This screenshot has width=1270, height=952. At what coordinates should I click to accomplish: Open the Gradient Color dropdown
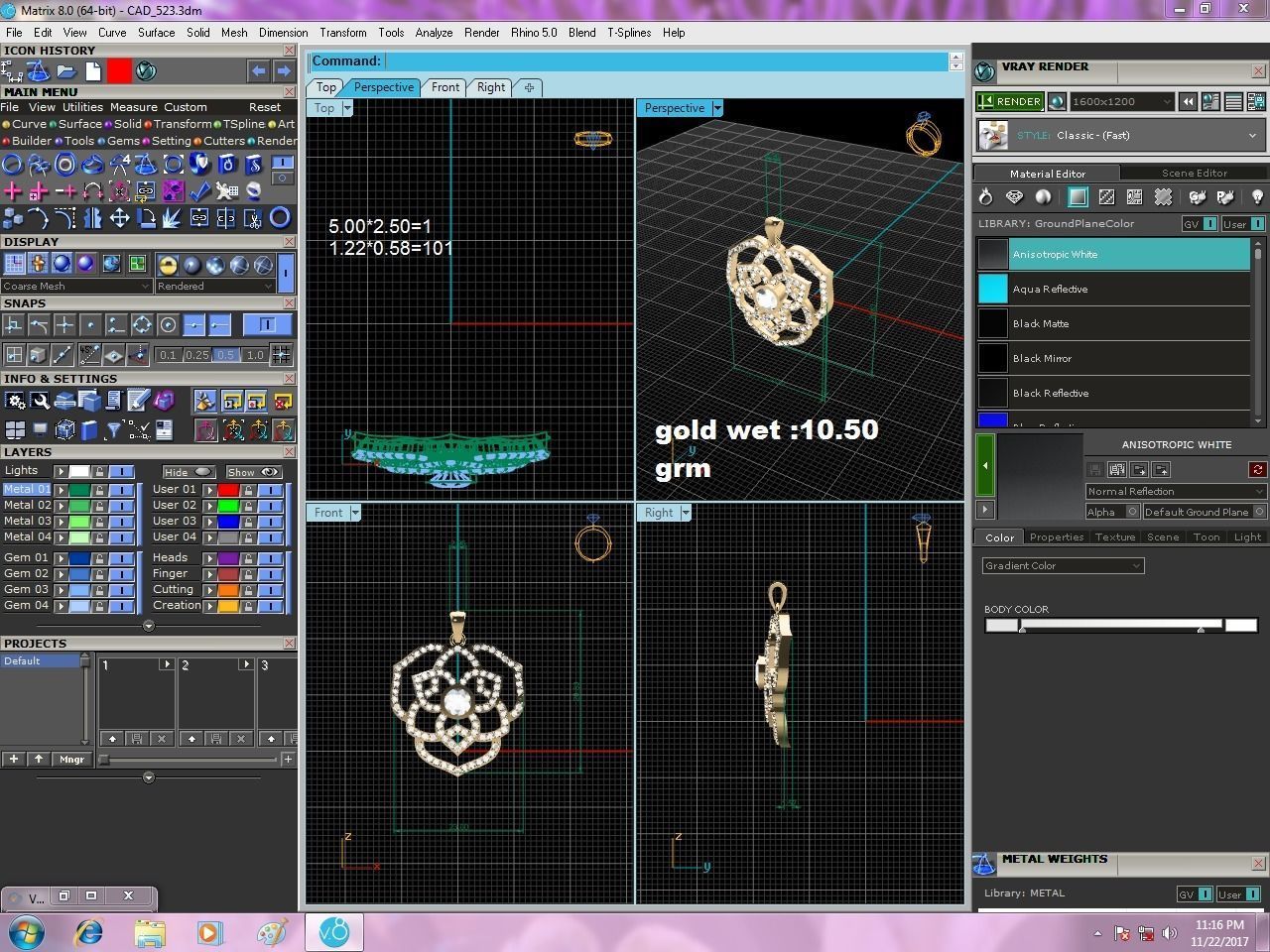1063,565
